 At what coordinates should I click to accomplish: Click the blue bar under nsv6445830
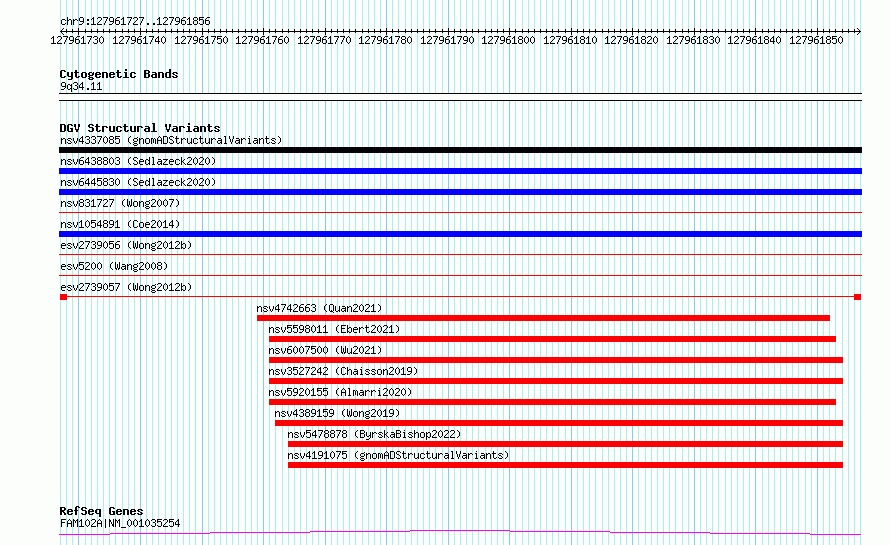point(460,192)
